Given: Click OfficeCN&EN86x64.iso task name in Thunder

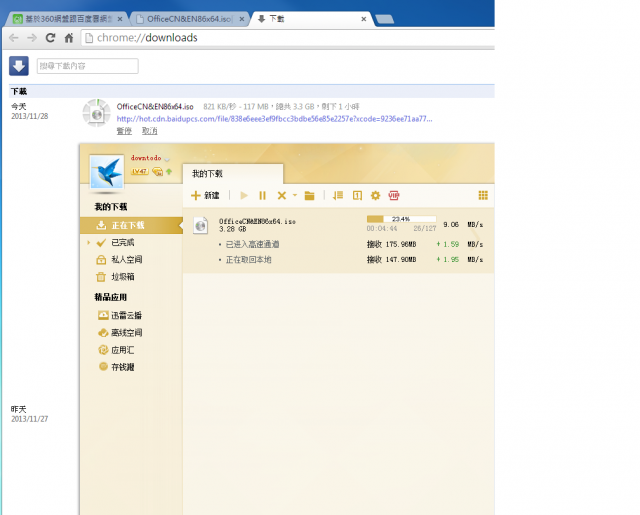Looking at the screenshot, I should click(257, 221).
